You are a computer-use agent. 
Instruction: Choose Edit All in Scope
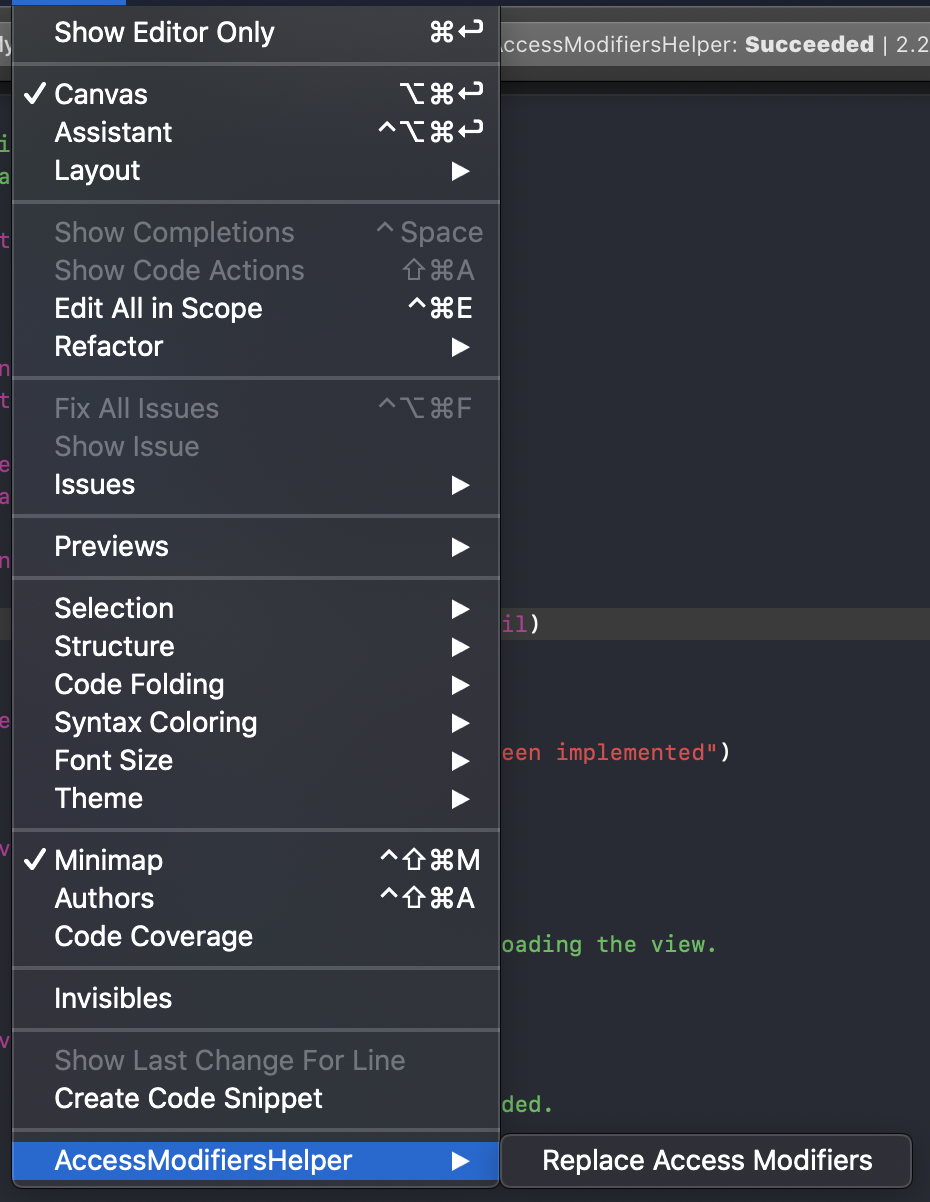(x=158, y=308)
